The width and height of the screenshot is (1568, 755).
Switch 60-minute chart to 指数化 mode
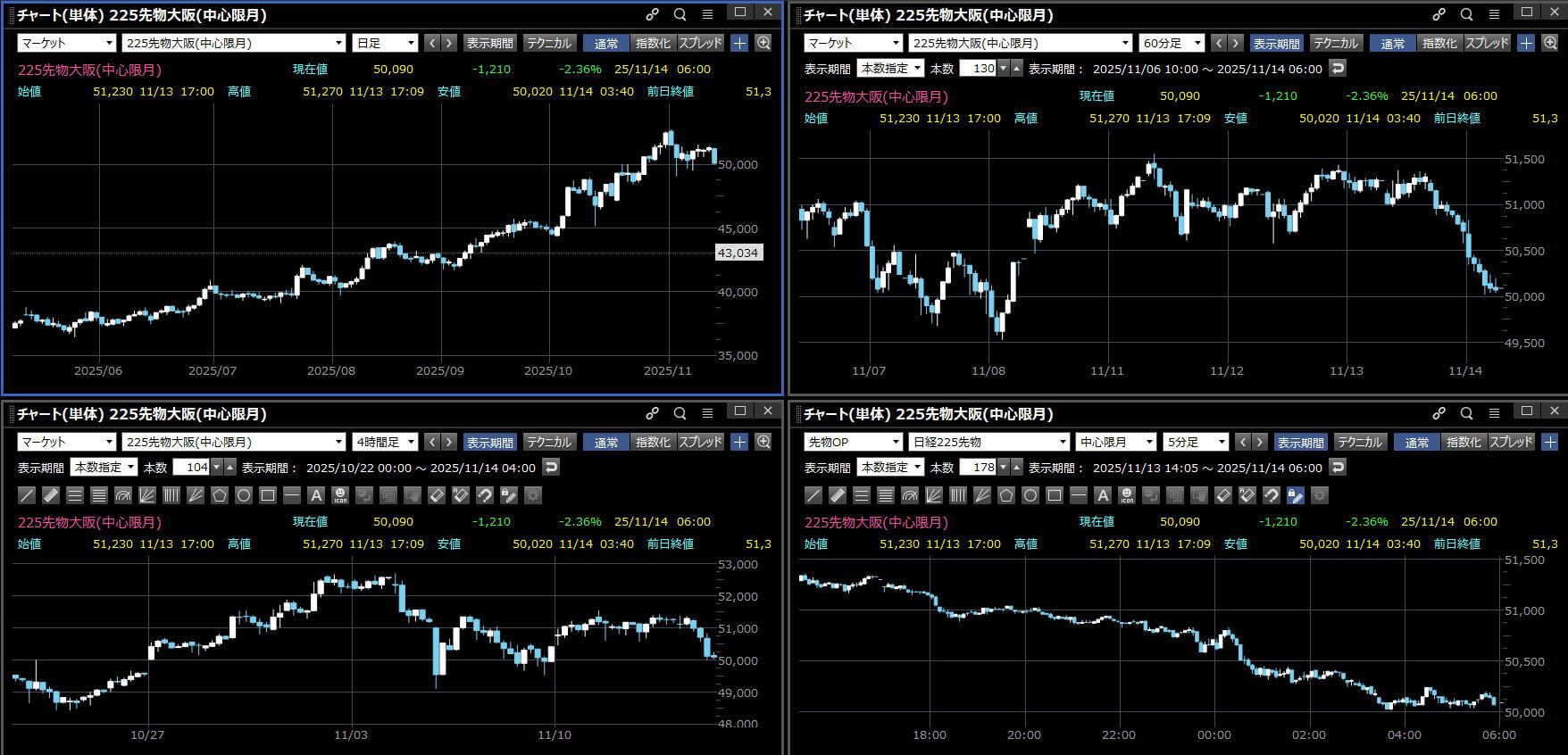coord(1439,43)
